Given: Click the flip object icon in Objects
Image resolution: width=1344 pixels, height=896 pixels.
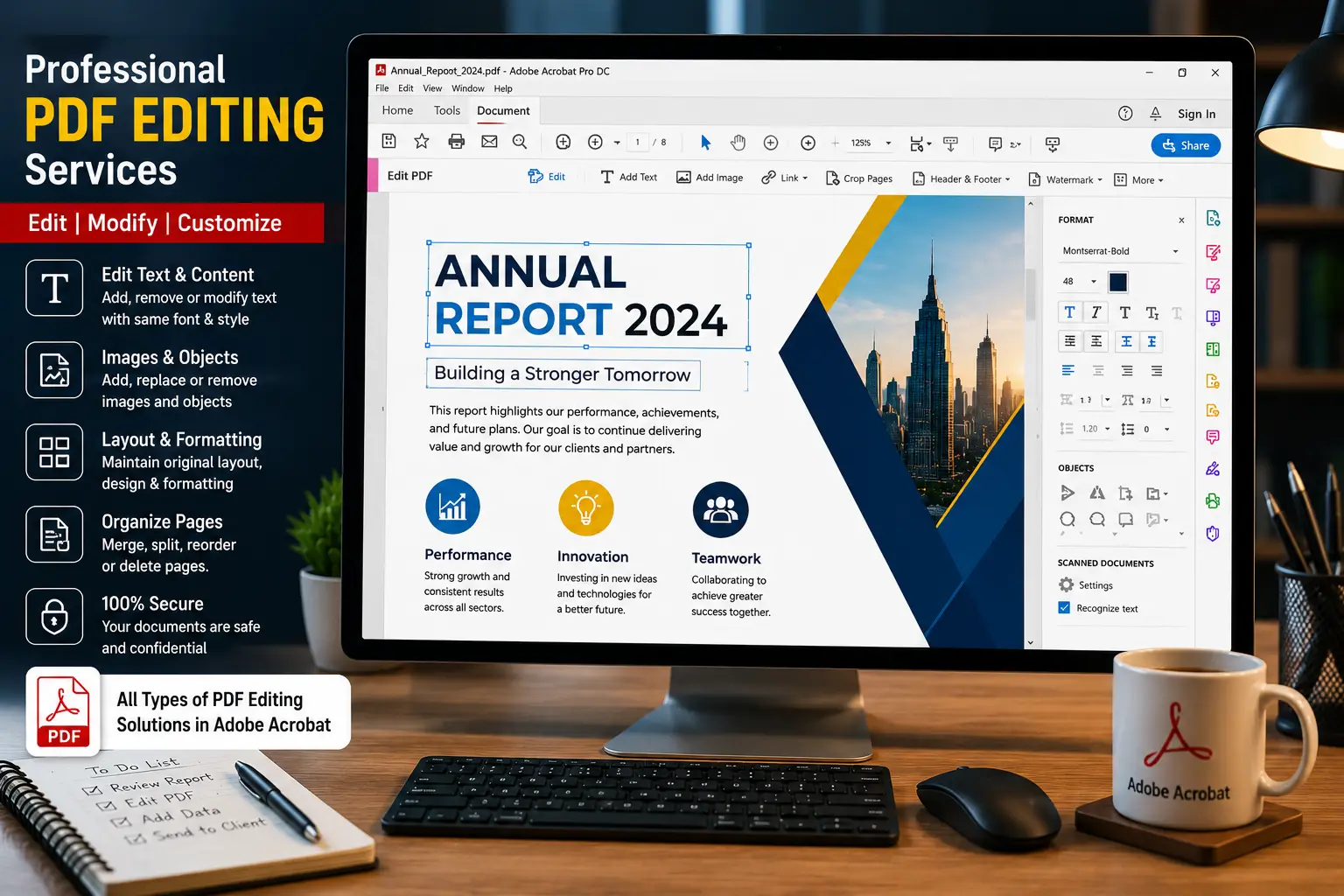Looking at the screenshot, I should (x=1097, y=493).
